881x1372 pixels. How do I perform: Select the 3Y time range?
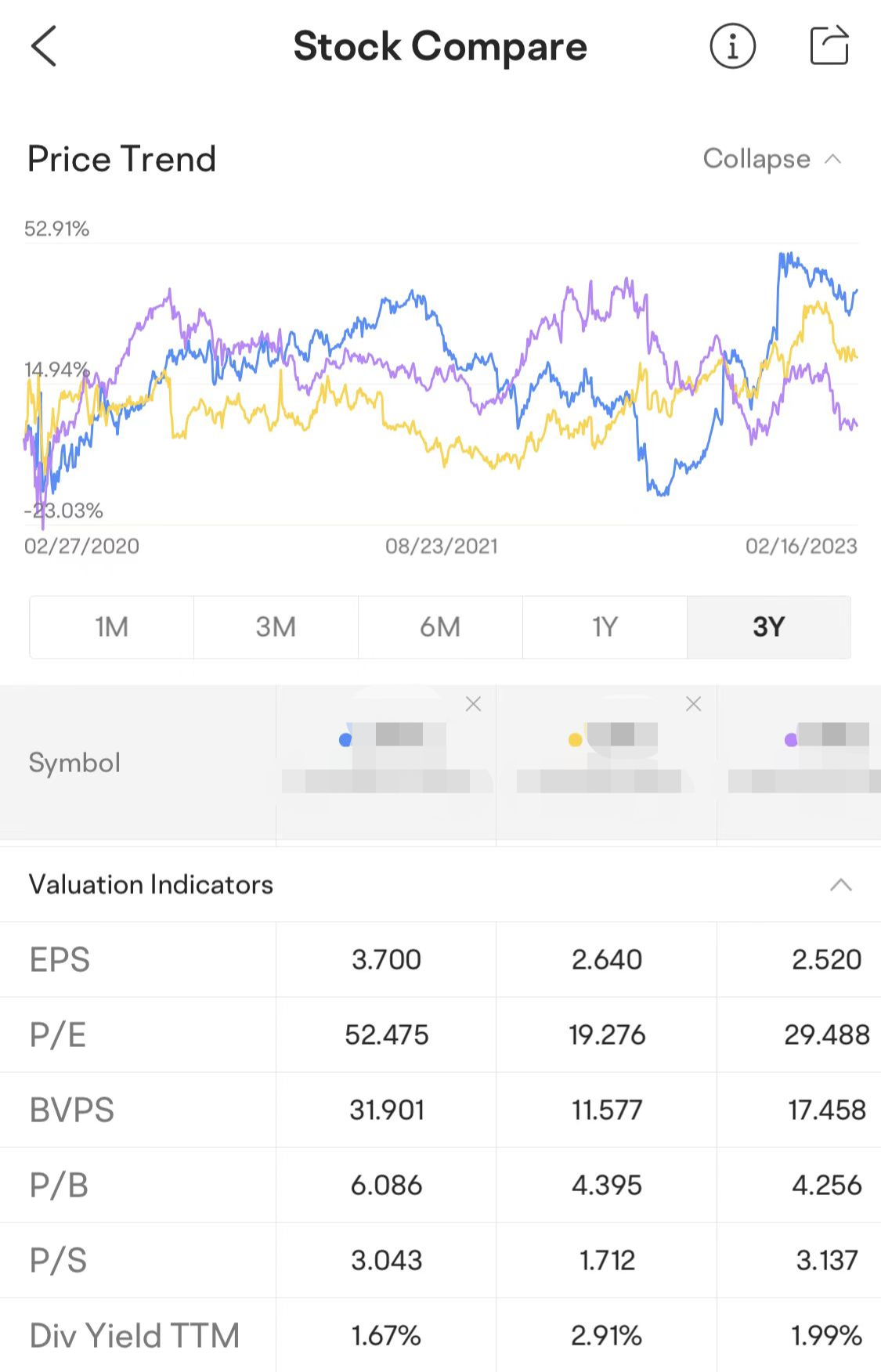pos(768,627)
